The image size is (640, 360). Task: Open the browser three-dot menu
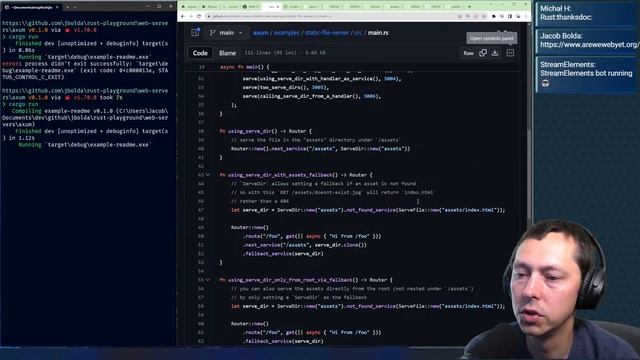526,16
